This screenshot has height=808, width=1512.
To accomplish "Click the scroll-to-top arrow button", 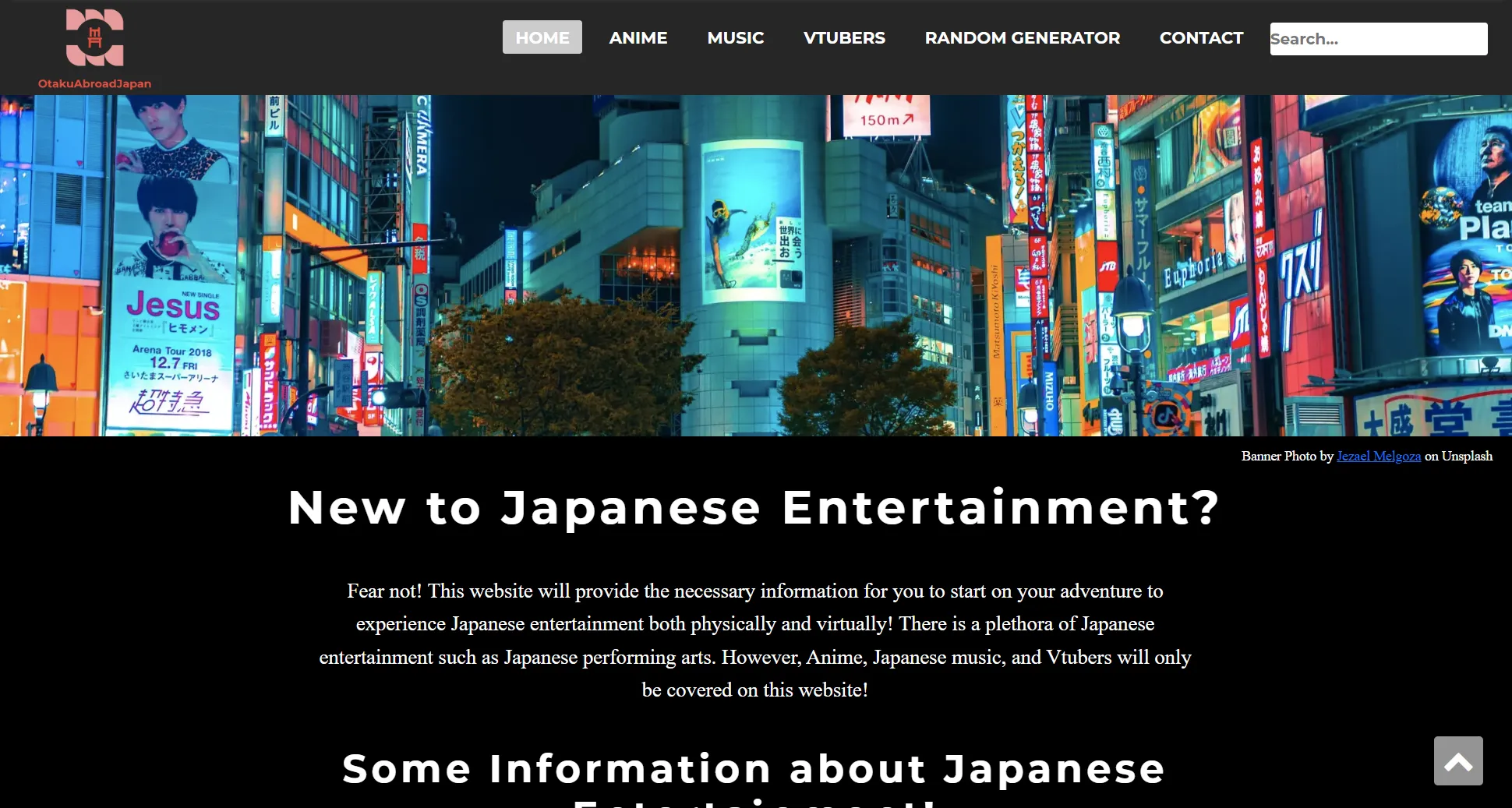I will click(x=1458, y=760).
